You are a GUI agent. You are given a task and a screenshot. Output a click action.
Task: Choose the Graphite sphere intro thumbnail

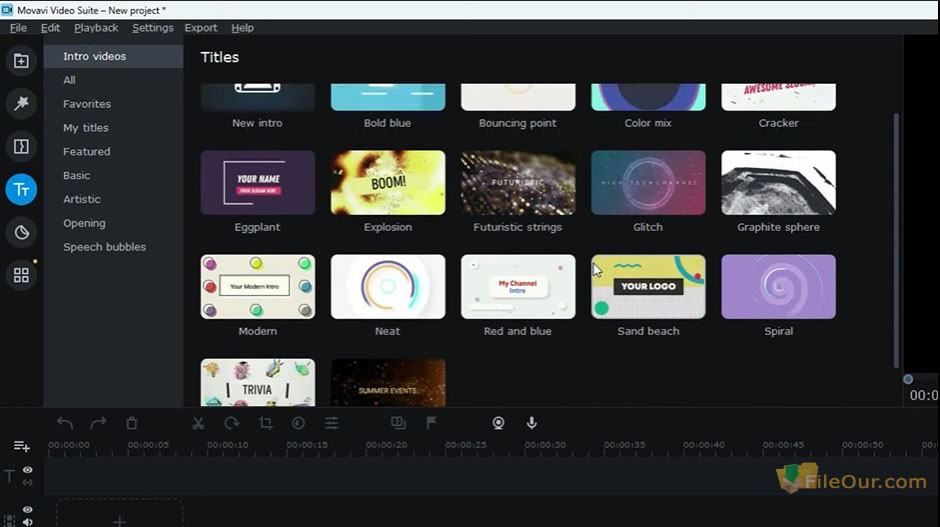tap(778, 182)
